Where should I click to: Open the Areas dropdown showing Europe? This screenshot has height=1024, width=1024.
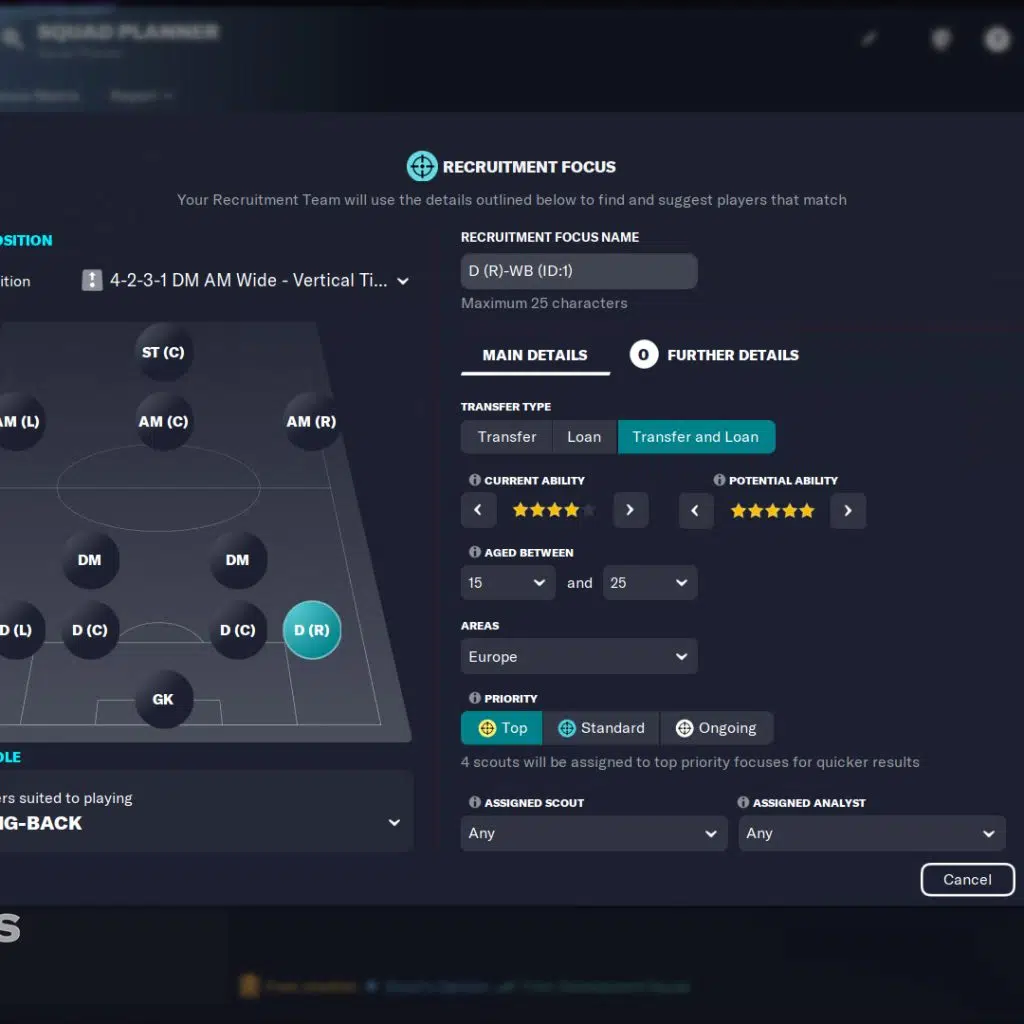click(x=579, y=657)
